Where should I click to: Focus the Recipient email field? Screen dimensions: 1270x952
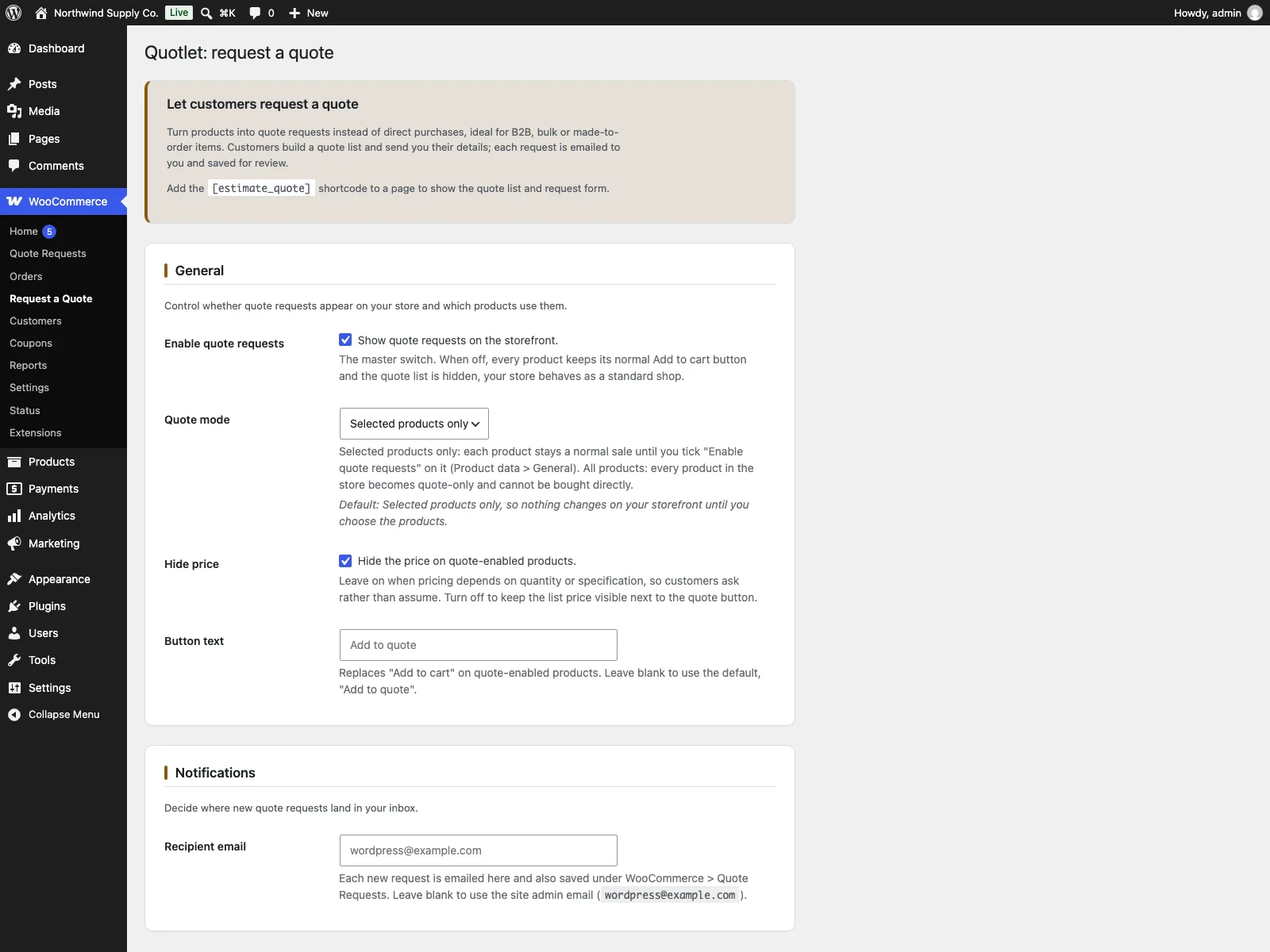pos(479,850)
